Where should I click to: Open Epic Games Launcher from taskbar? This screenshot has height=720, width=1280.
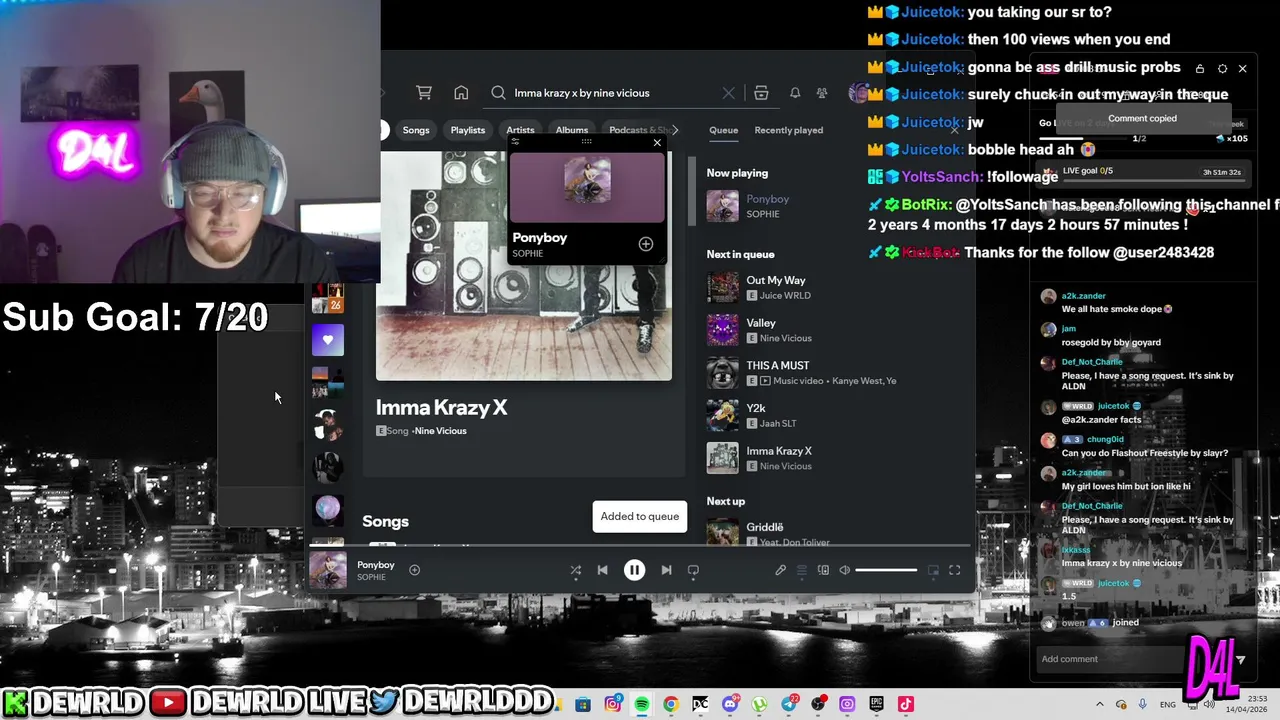click(x=876, y=704)
